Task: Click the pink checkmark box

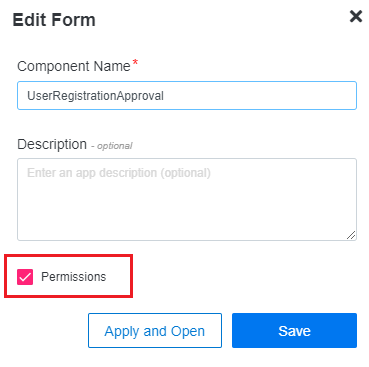Action: click(25, 277)
